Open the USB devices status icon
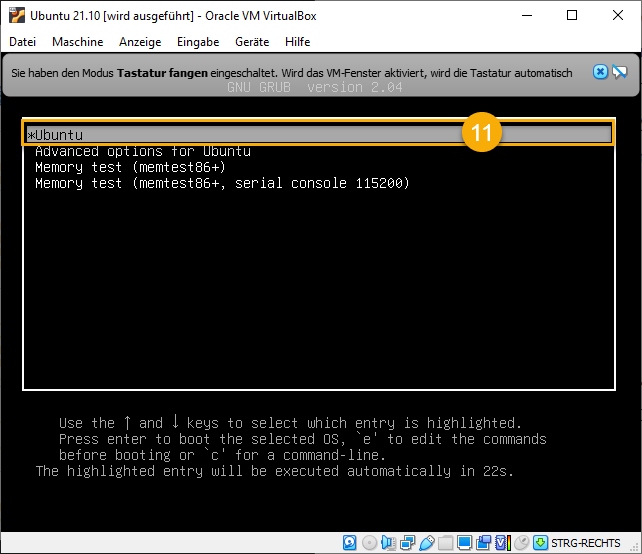Viewport: 642px width, 554px height. coord(427,543)
